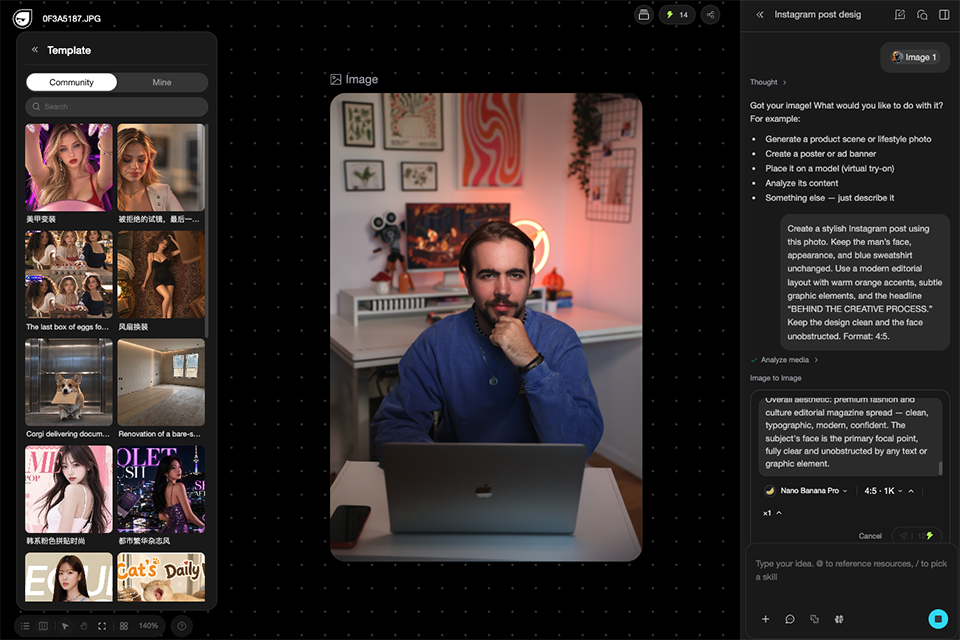
Task: Select the 都市繁华杂志风 template thumbnail
Action: (x=161, y=489)
